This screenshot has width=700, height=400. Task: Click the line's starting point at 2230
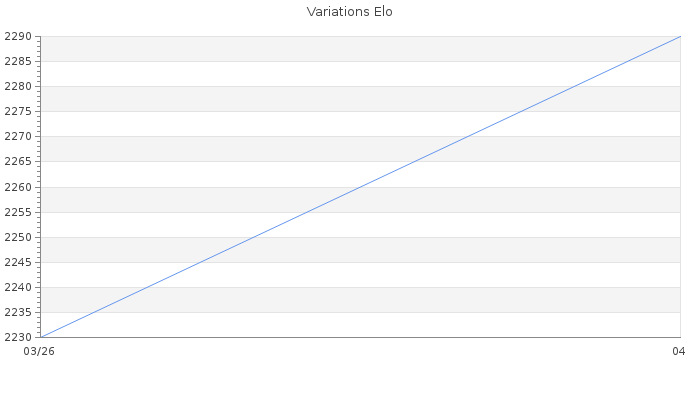tap(41, 337)
